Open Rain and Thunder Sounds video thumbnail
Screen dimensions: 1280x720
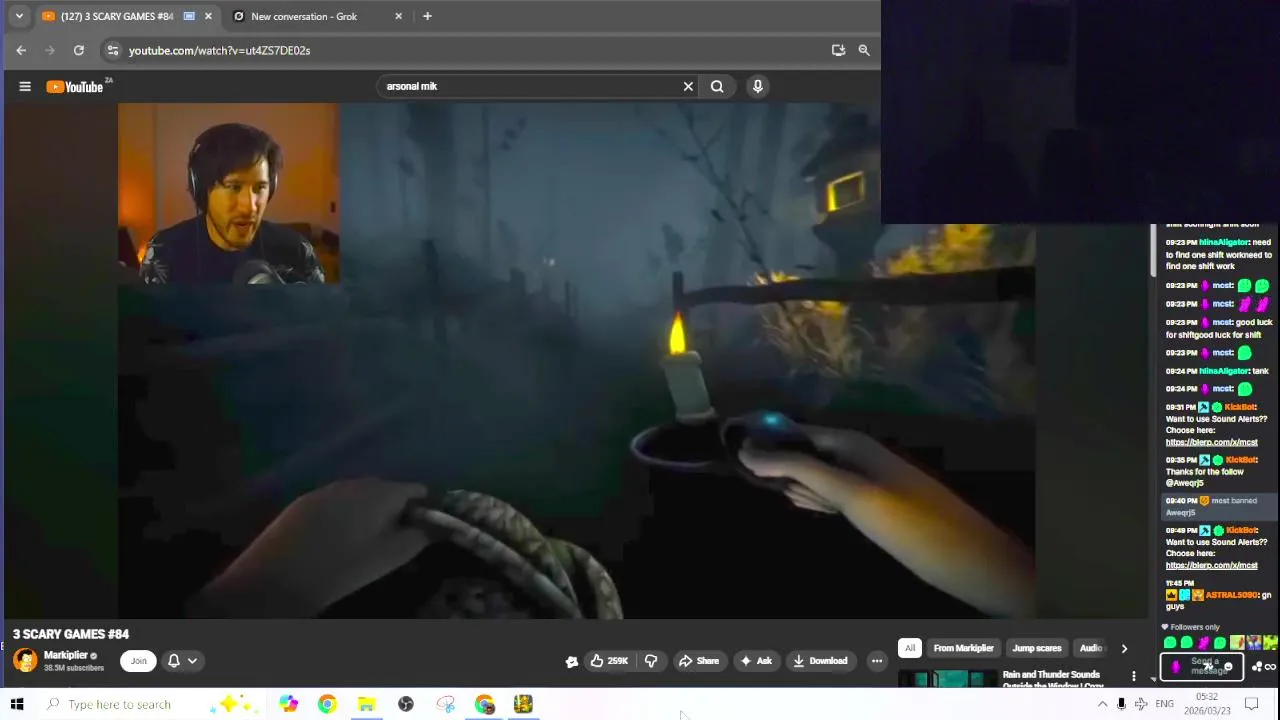948,679
